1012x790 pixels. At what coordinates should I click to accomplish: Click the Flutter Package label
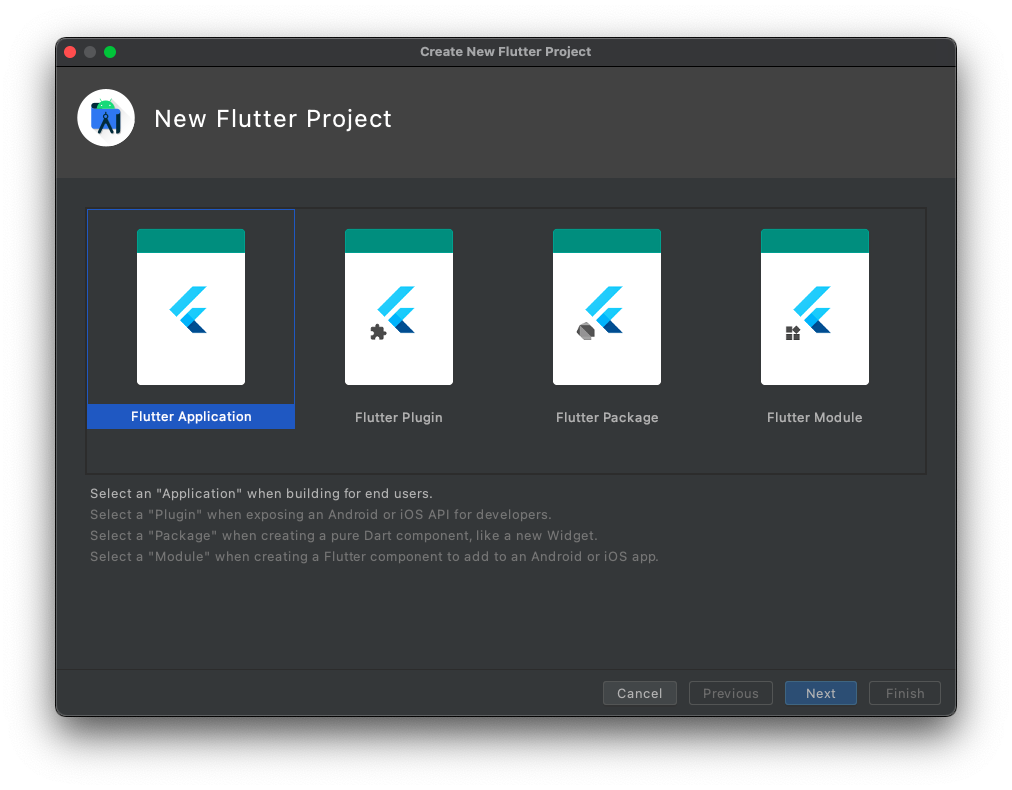pos(607,418)
